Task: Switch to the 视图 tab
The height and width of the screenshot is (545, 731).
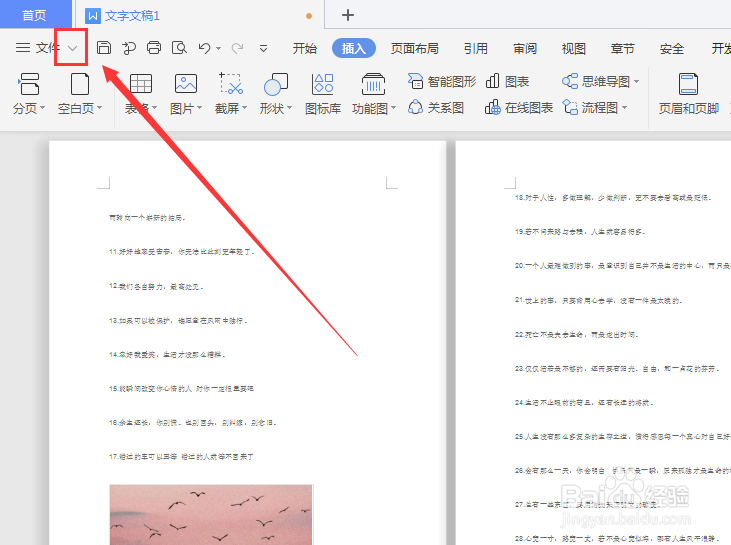Action: tap(573, 48)
